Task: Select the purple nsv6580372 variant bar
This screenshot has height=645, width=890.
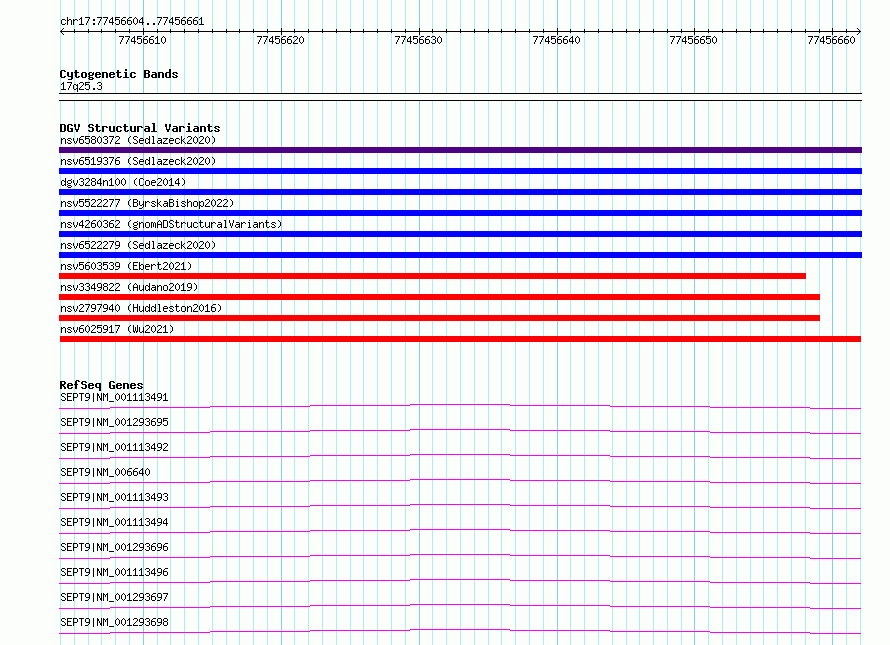Action: click(x=460, y=150)
